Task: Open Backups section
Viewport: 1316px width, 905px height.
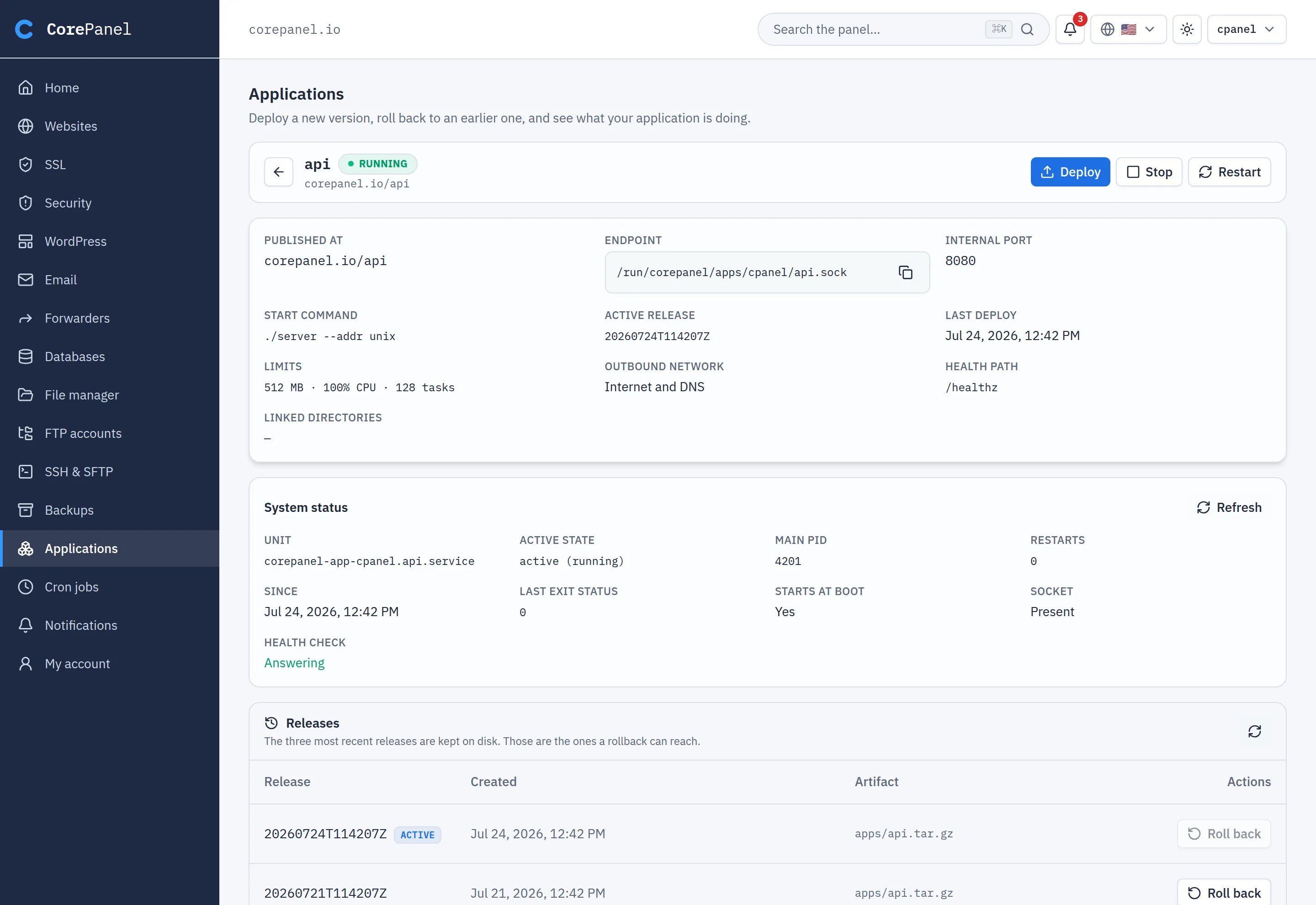Action: (109, 510)
